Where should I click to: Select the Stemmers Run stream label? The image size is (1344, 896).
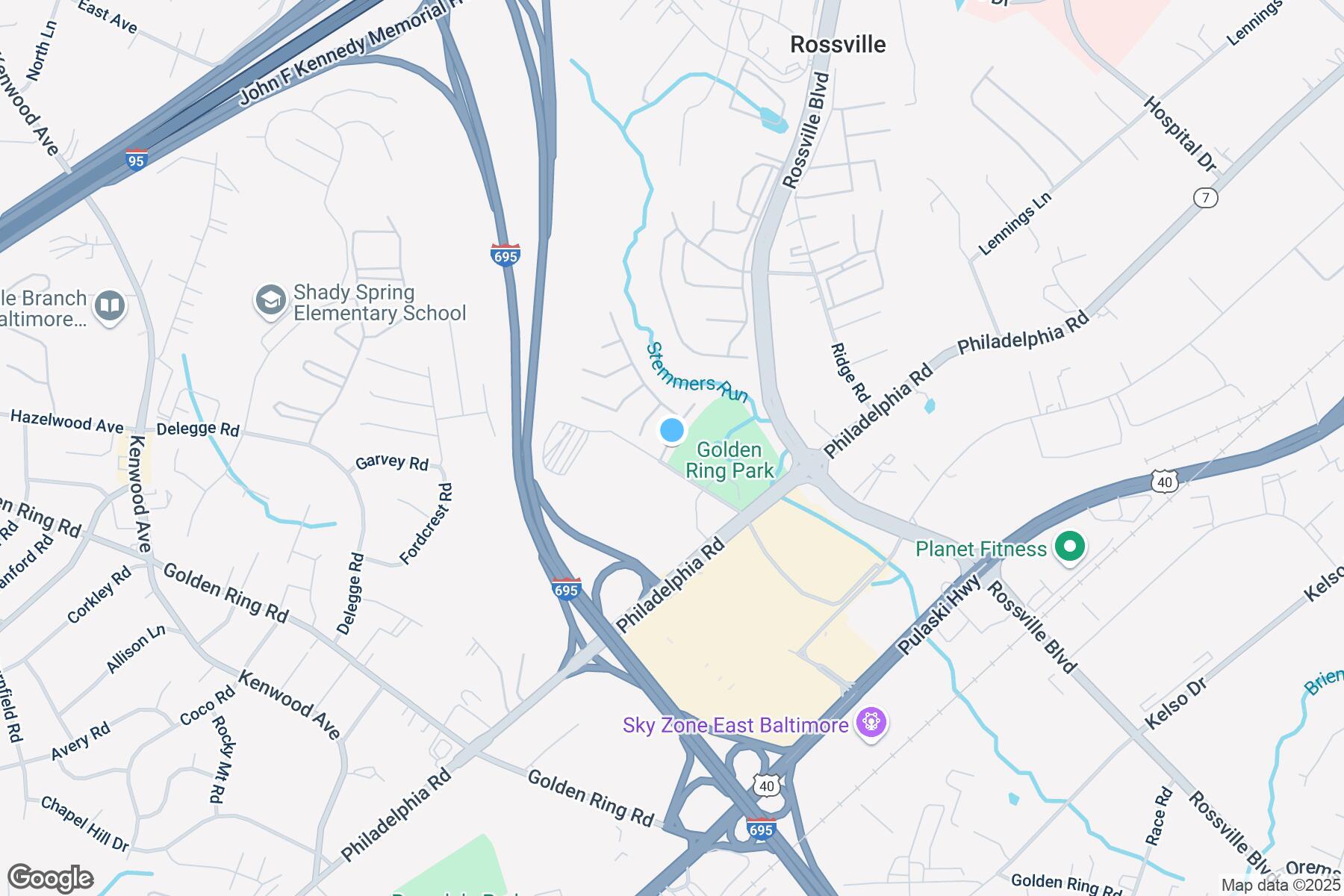click(x=697, y=373)
